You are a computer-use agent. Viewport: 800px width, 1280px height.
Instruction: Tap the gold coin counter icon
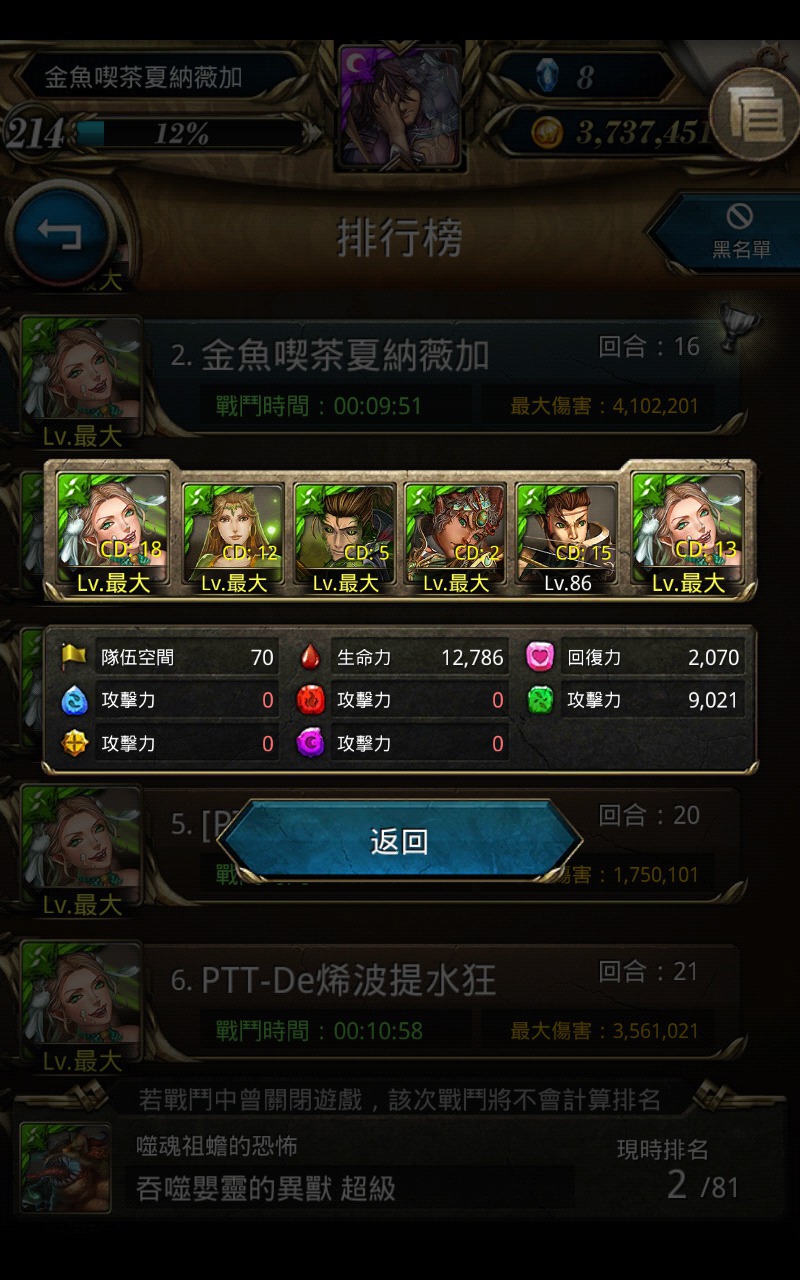(545, 133)
